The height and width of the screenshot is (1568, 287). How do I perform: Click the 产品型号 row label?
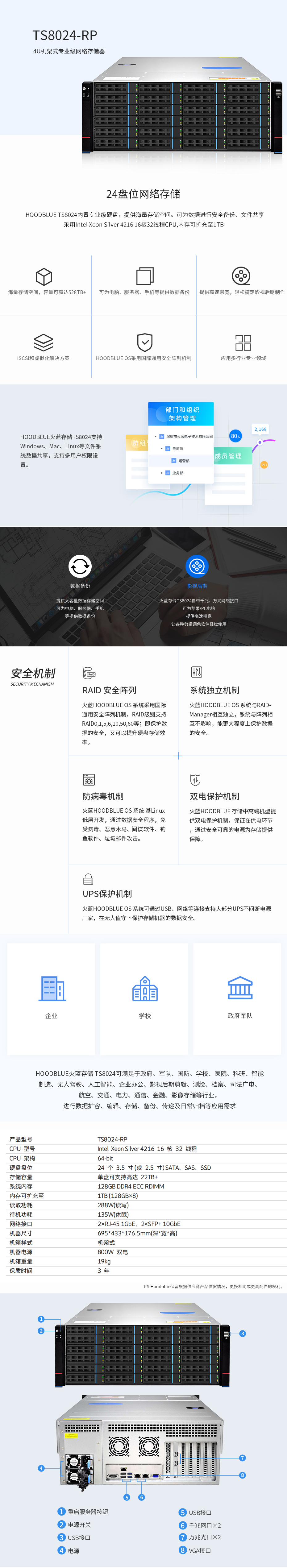pyautogui.click(x=21, y=1139)
